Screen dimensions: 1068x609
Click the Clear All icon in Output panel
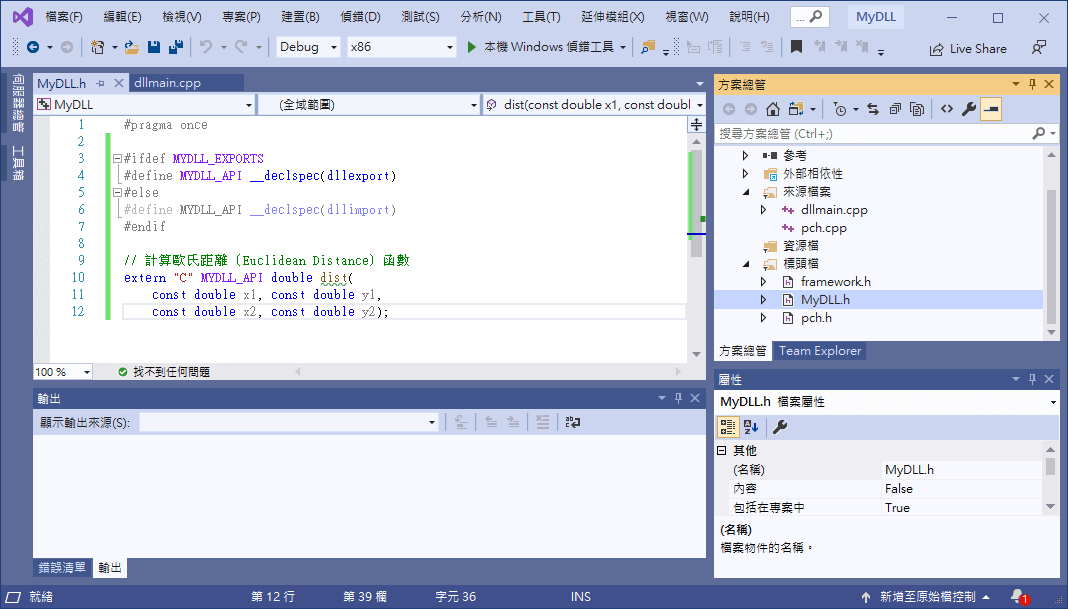tap(542, 422)
